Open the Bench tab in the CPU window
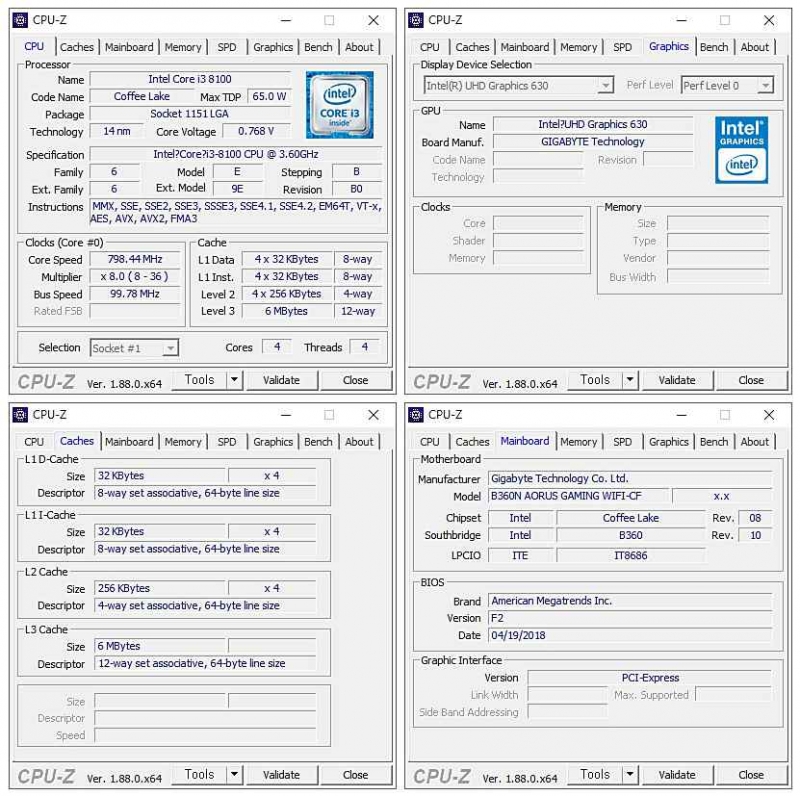Screen dimensions: 800x796 318,47
